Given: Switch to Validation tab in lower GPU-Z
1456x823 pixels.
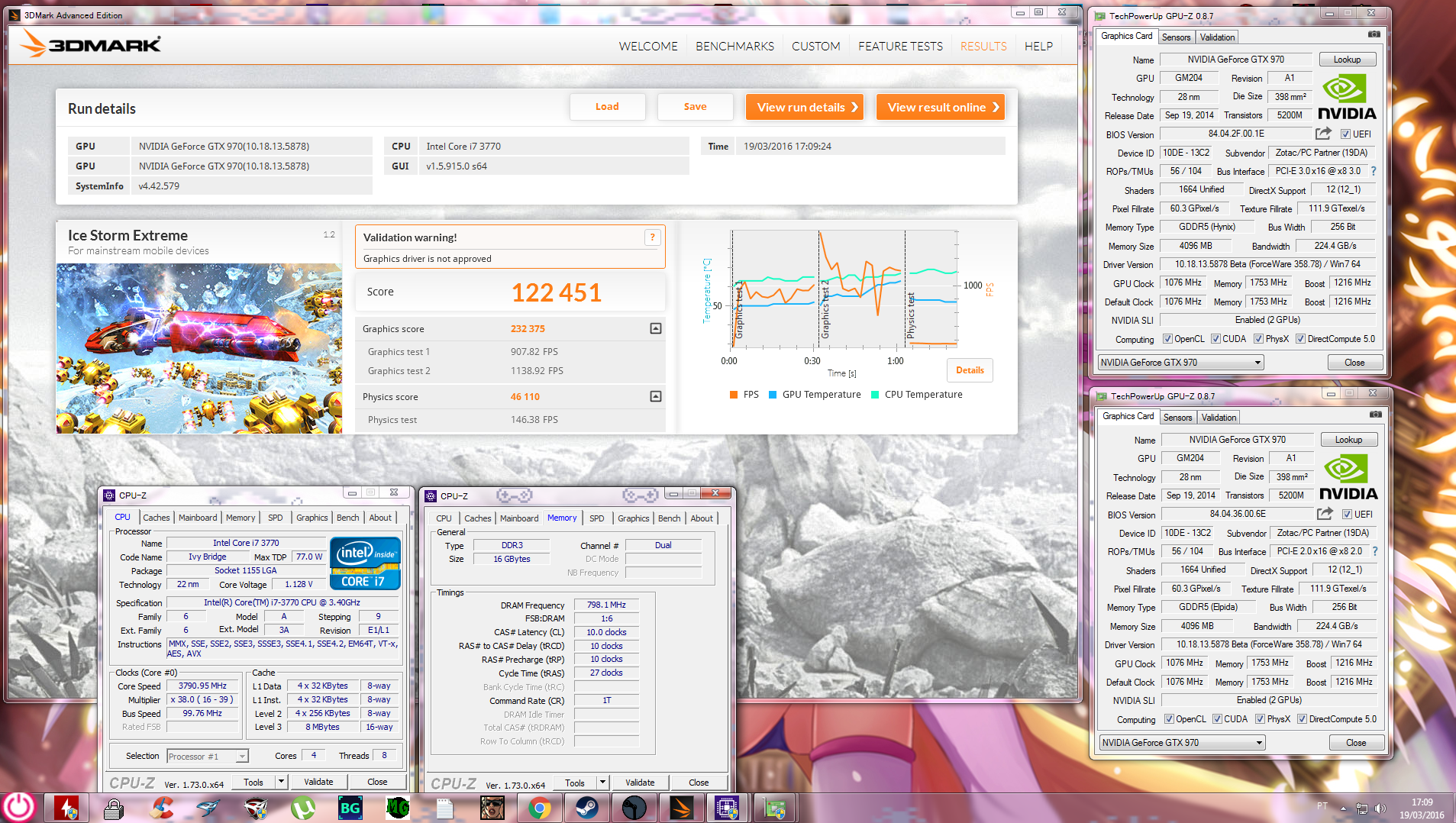Looking at the screenshot, I should [x=1219, y=417].
